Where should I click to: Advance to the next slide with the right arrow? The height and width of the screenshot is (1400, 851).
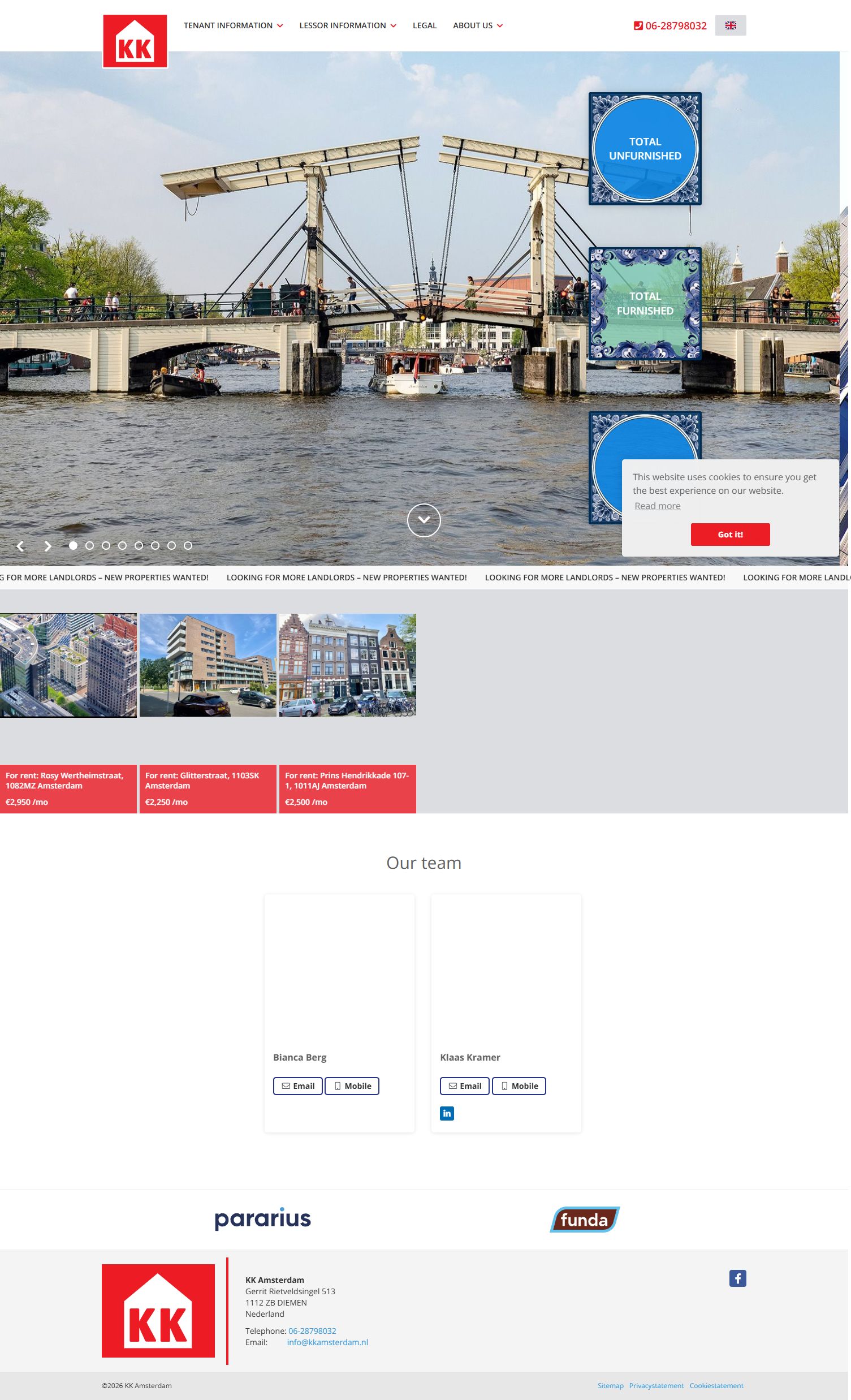tap(47, 548)
